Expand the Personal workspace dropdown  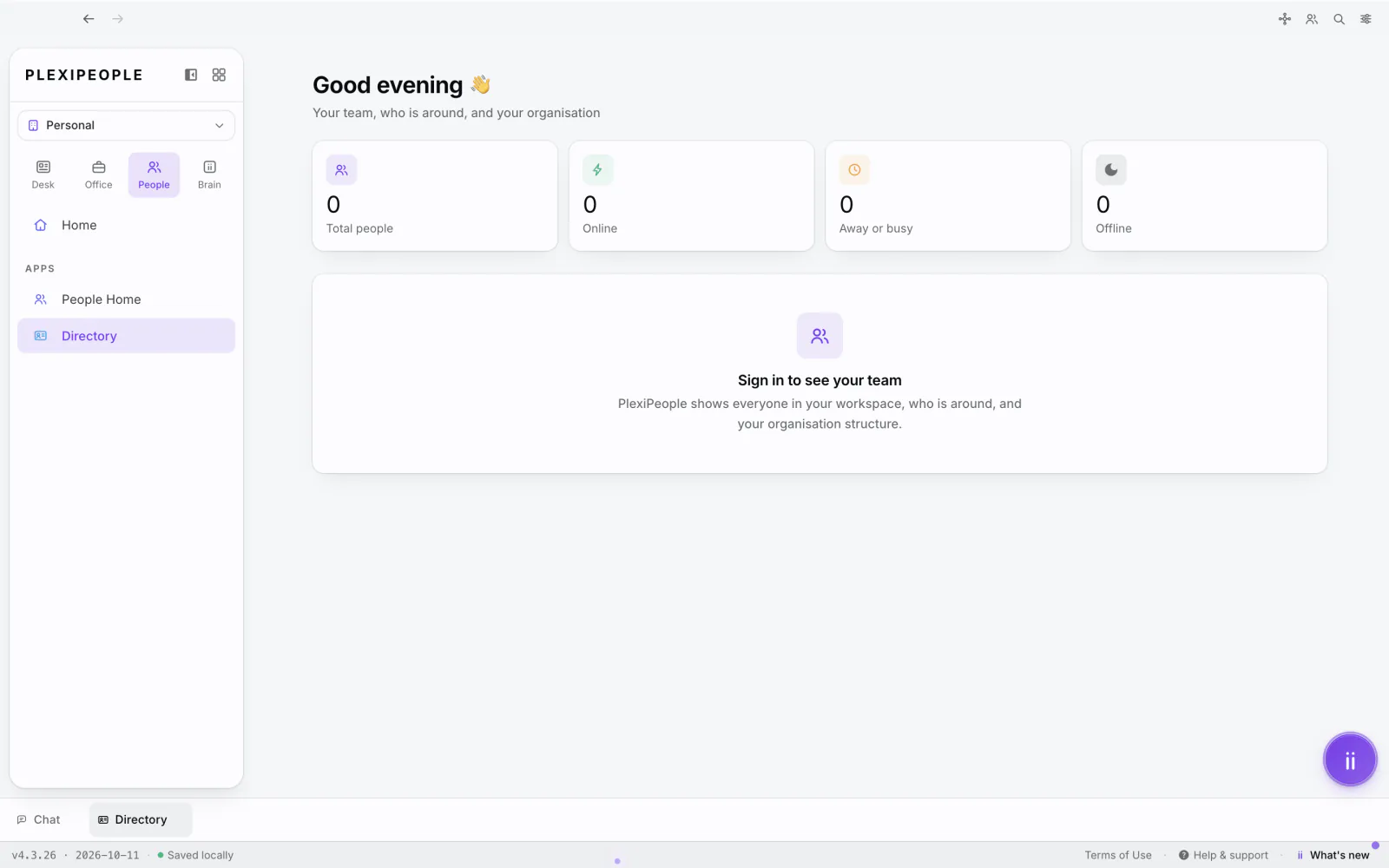tap(126, 125)
